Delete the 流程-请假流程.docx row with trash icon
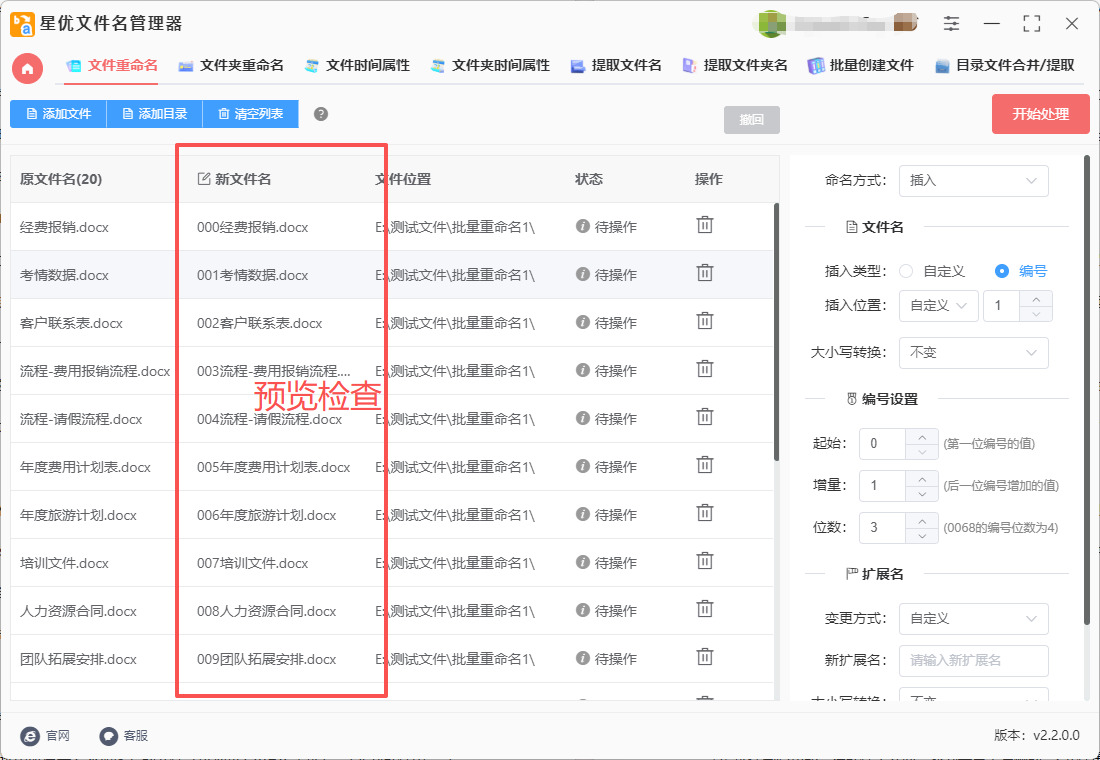The width and height of the screenshot is (1100, 760). pos(704,417)
